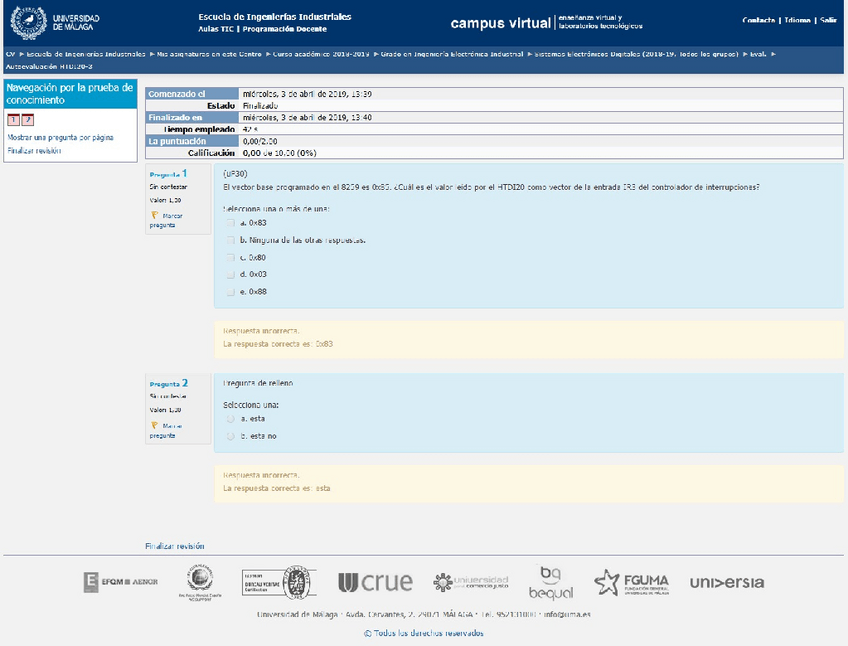848x646 pixels.
Task: Select radio option a. esta
Action: point(231,419)
